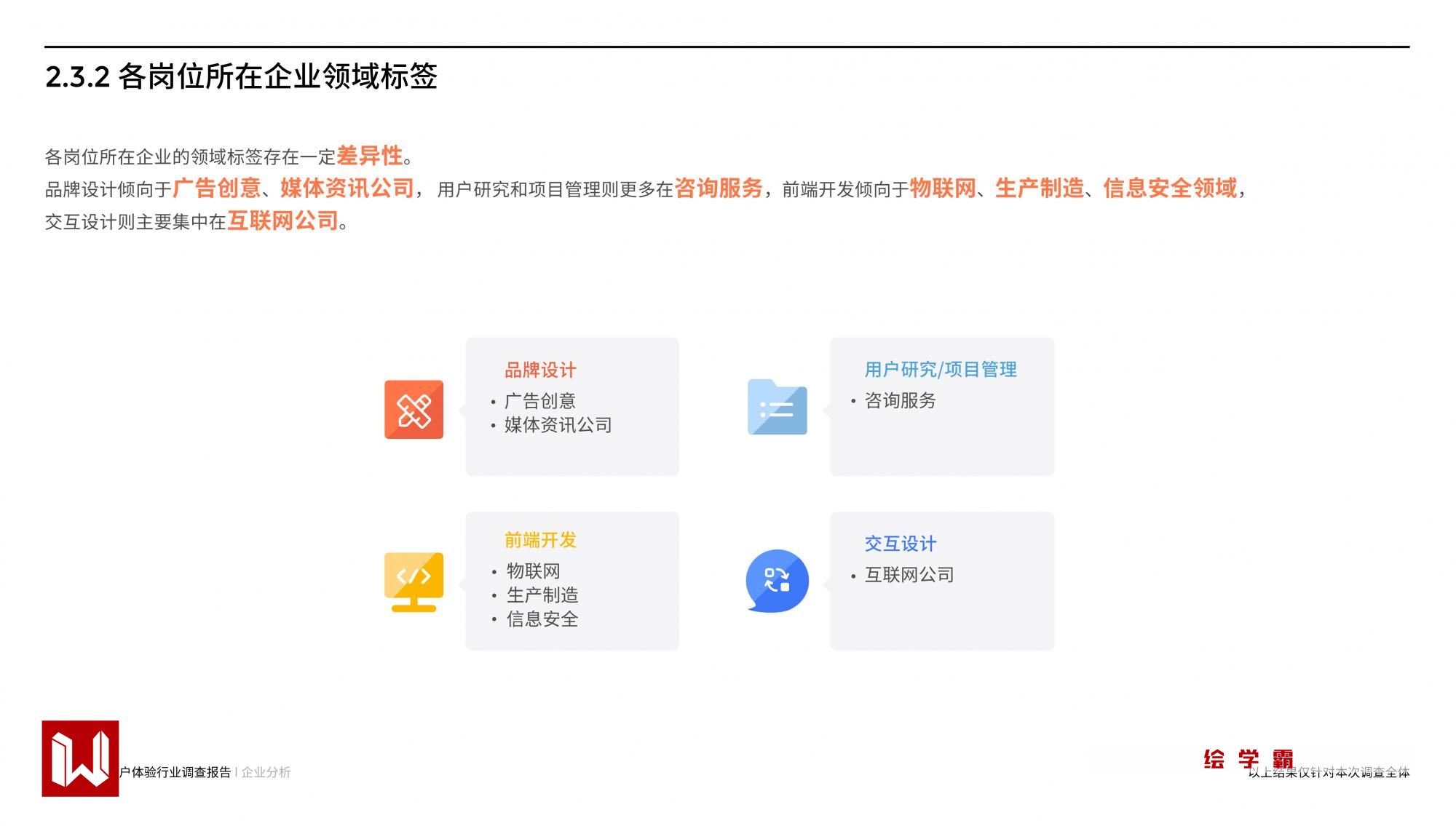This screenshot has height=826, width=1456.
Task: Select the 前端开发 card heading
Action: (x=540, y=540)
